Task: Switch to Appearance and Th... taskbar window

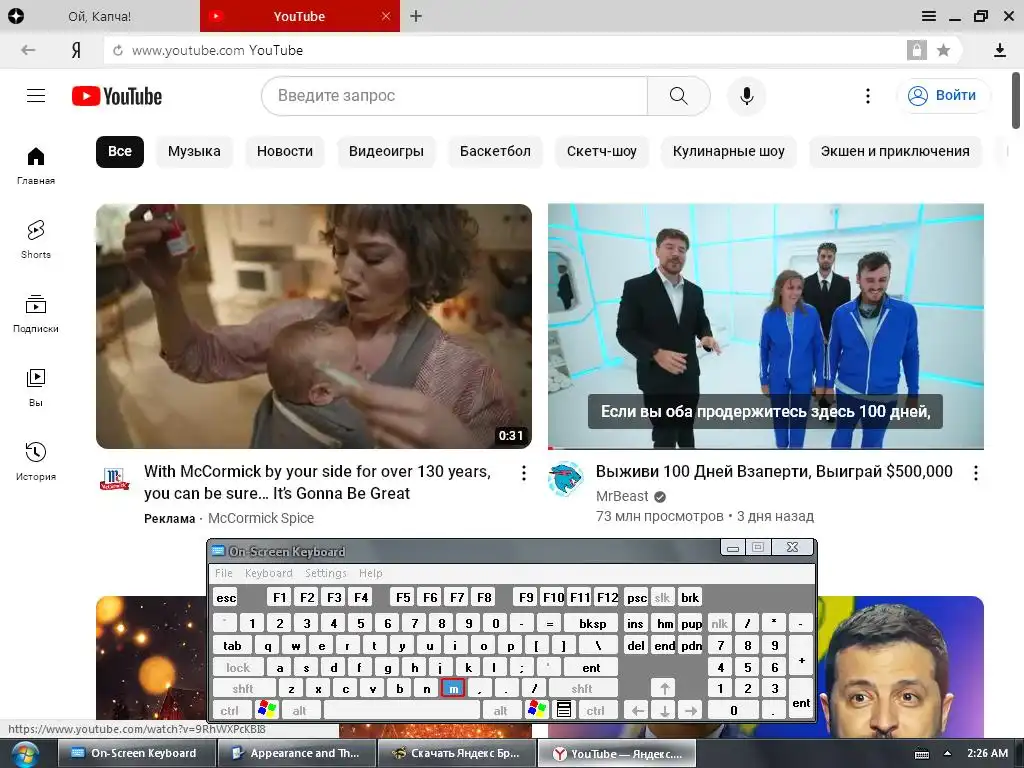Action: point(296,754)
